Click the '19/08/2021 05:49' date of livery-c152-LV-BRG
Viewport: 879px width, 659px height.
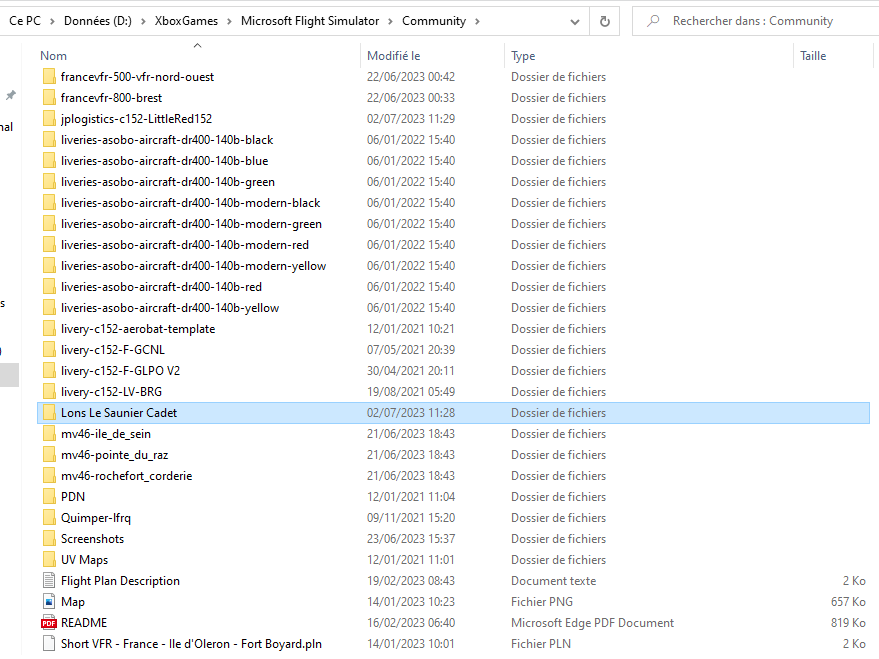coord(411,392)
